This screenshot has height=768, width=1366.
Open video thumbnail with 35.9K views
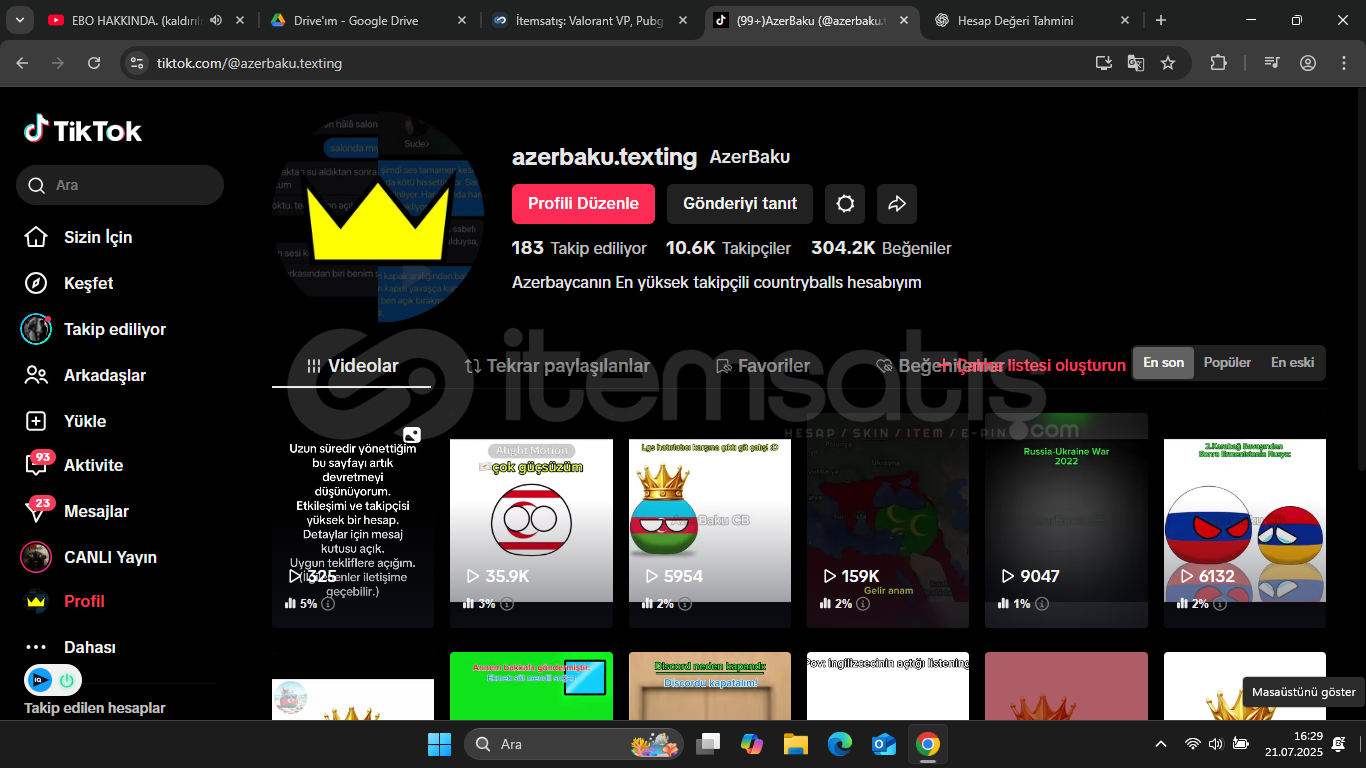point(531,520)
